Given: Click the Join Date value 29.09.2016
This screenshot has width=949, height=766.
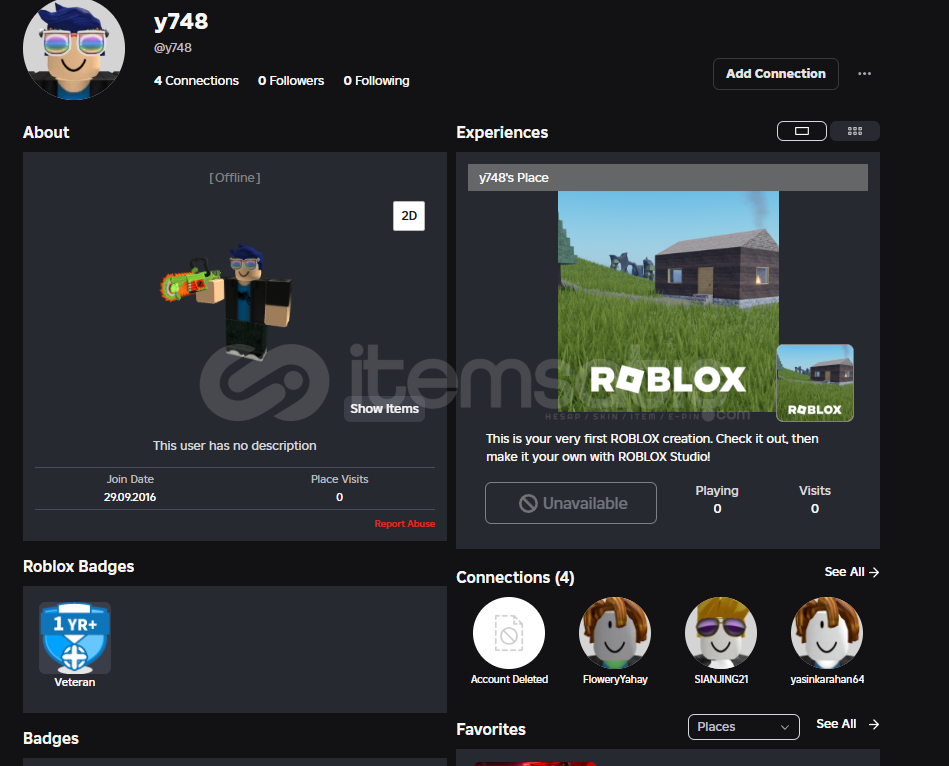Looking at the screenshot, I should (130, 497).
